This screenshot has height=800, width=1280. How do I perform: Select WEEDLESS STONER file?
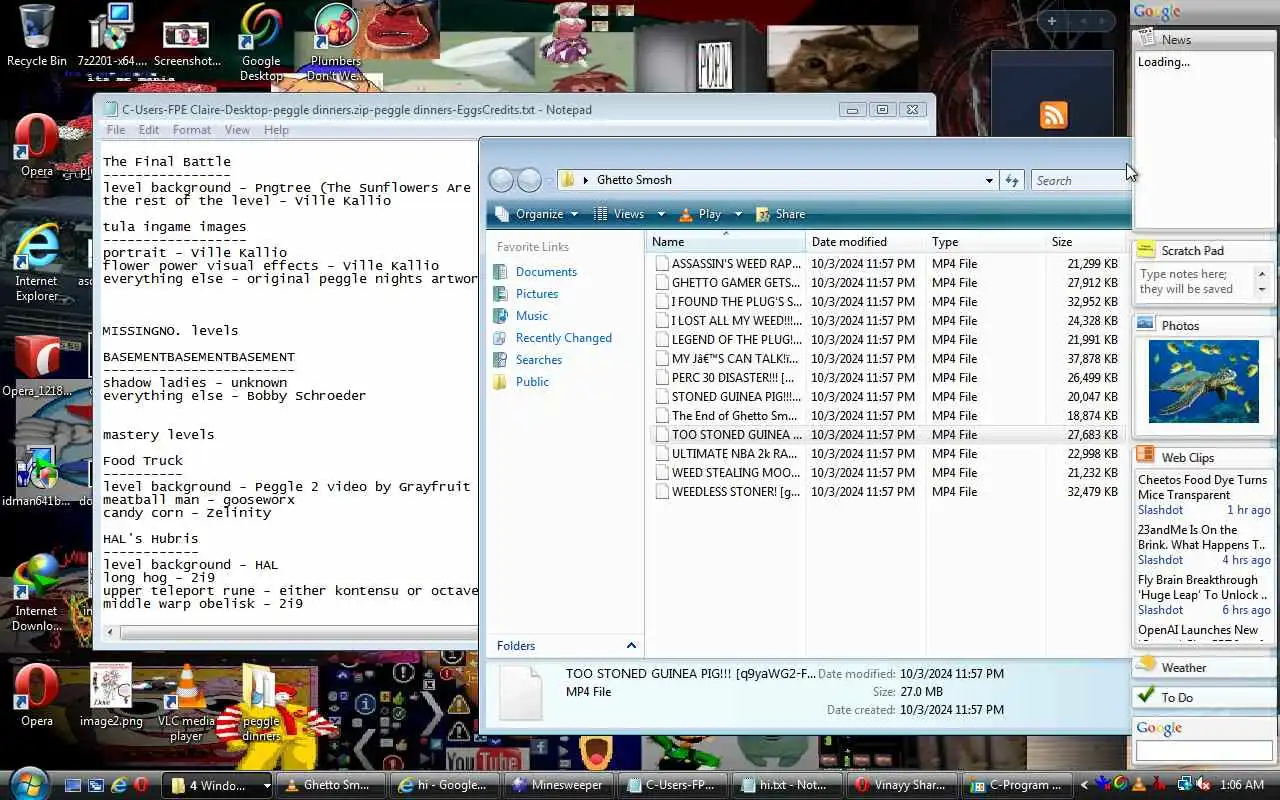(x=729, y=492)
